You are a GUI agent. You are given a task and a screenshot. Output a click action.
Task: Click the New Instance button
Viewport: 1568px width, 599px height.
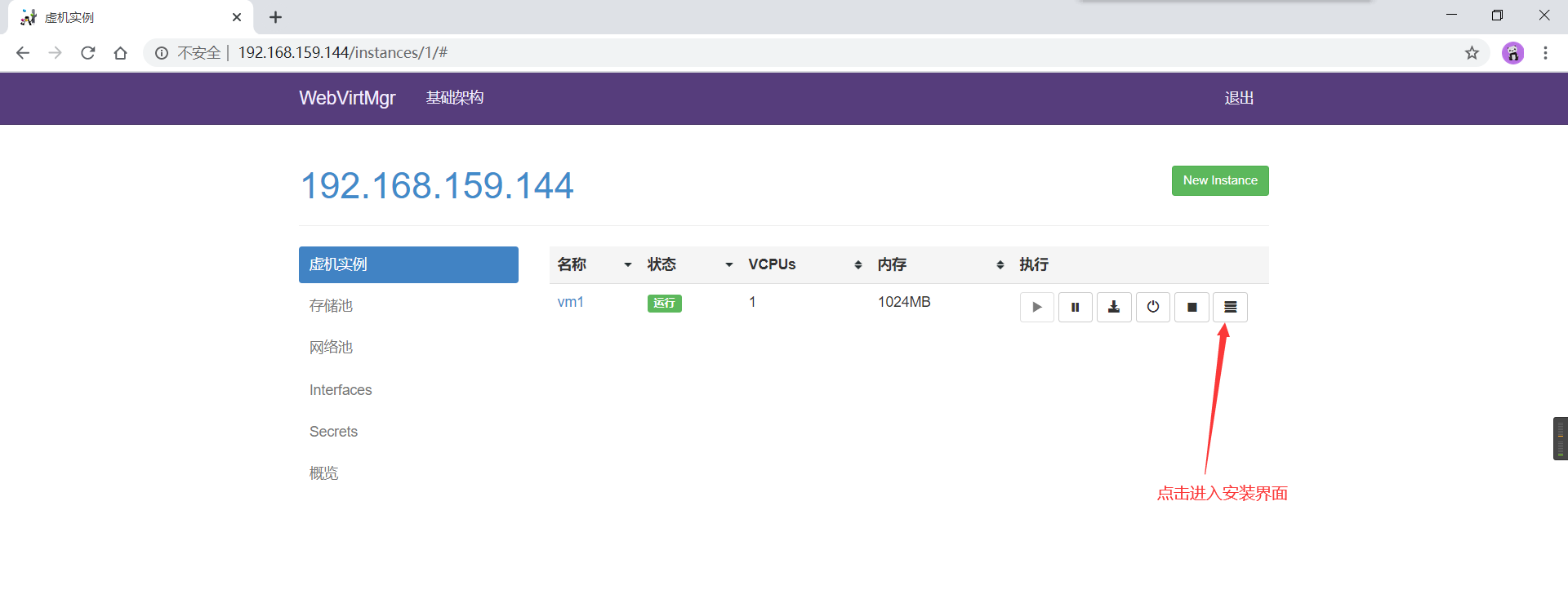point(1220,180)
